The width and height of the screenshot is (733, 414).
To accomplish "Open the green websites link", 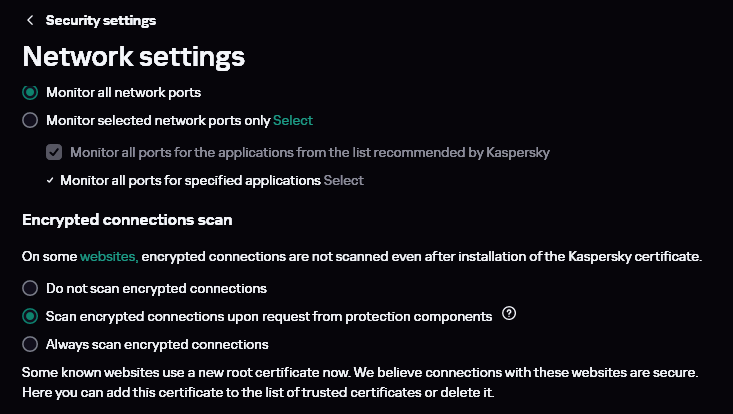I will tap(108, 257).
